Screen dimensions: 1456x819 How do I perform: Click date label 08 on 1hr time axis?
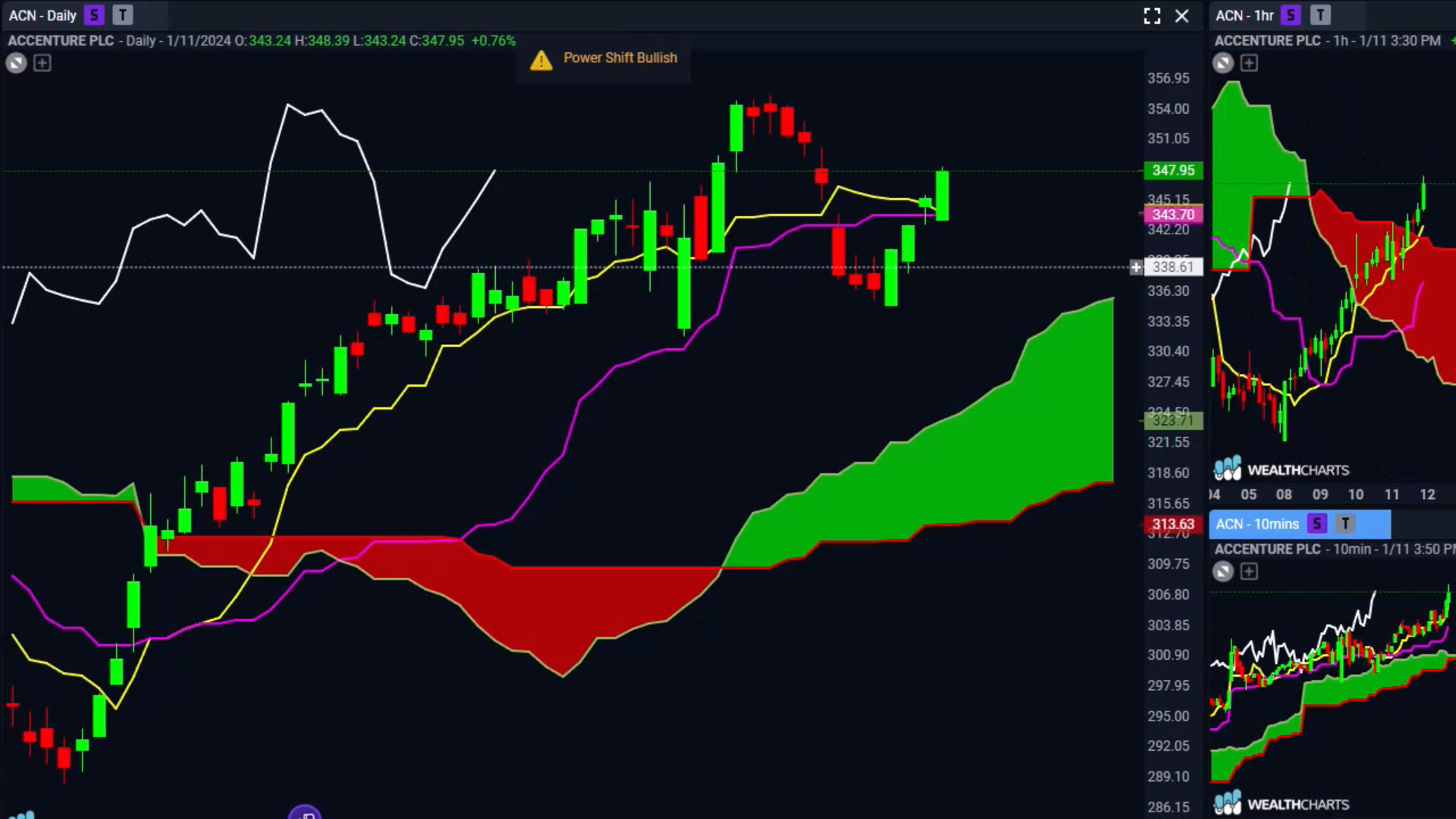click(x=1284, y=494)
